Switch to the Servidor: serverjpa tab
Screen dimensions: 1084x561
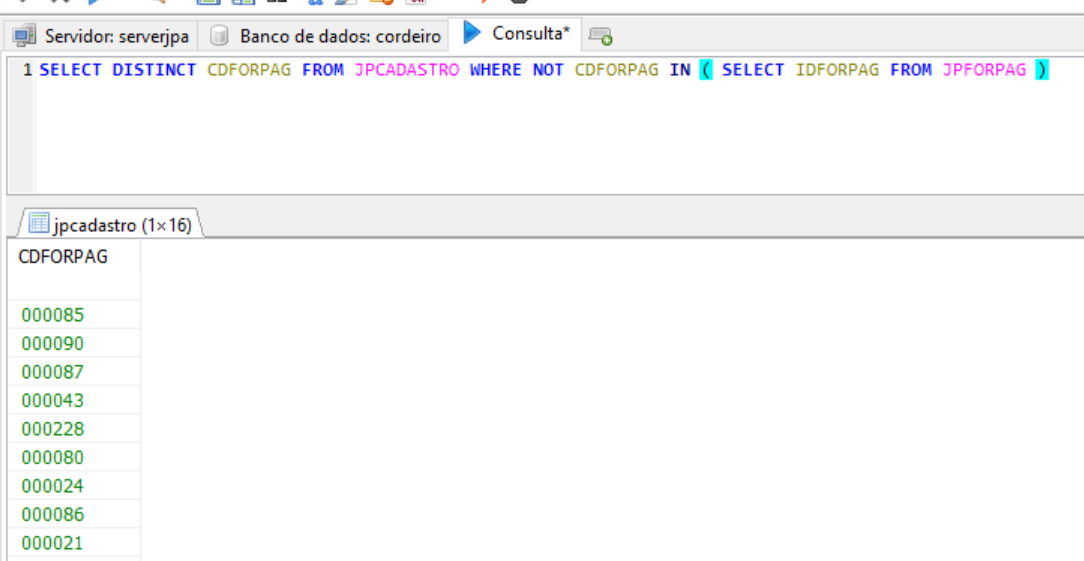[x=101, y=36]
